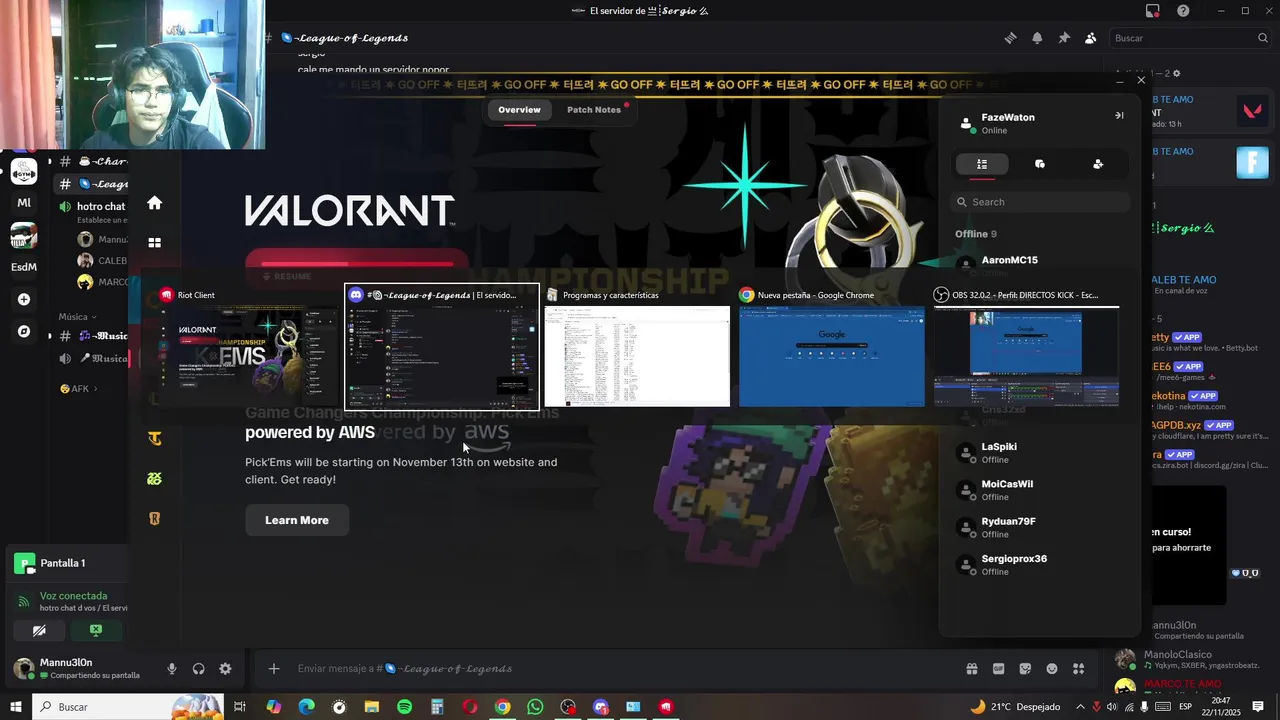The width and height of the screenshot is (1280, 720).
Task: Select the 2XKO game icon in Riot sidebar
Action: (154, 479)
